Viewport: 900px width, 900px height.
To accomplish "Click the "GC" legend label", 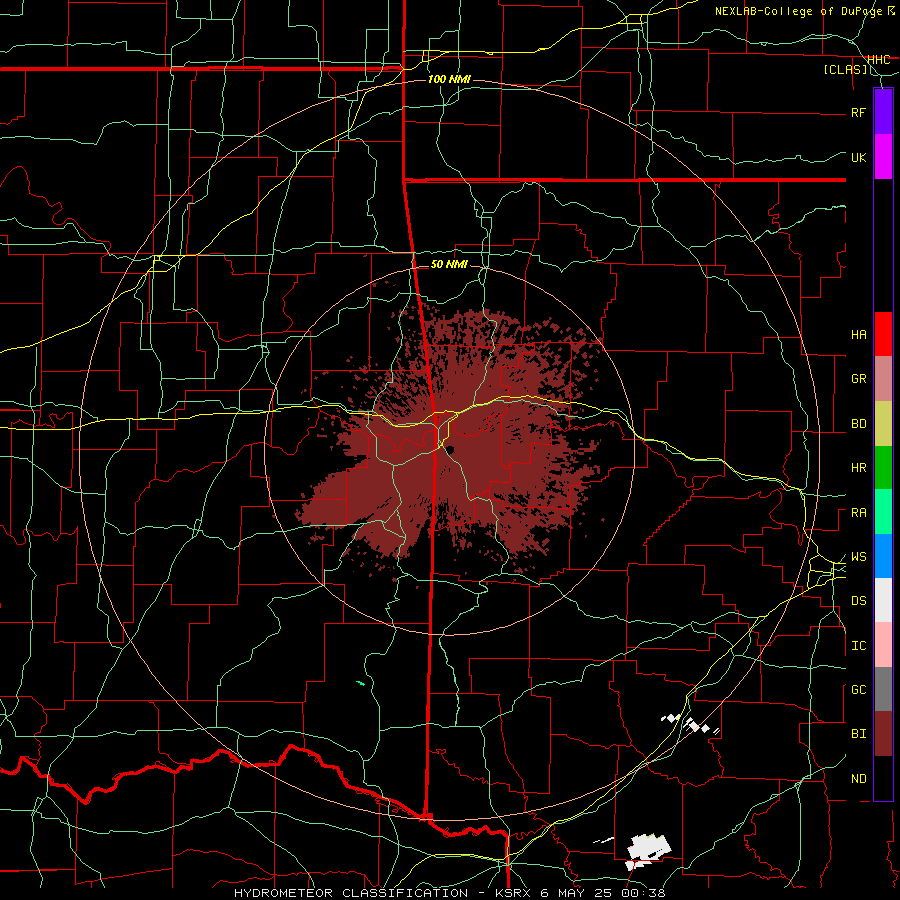I will coord(858,690).
